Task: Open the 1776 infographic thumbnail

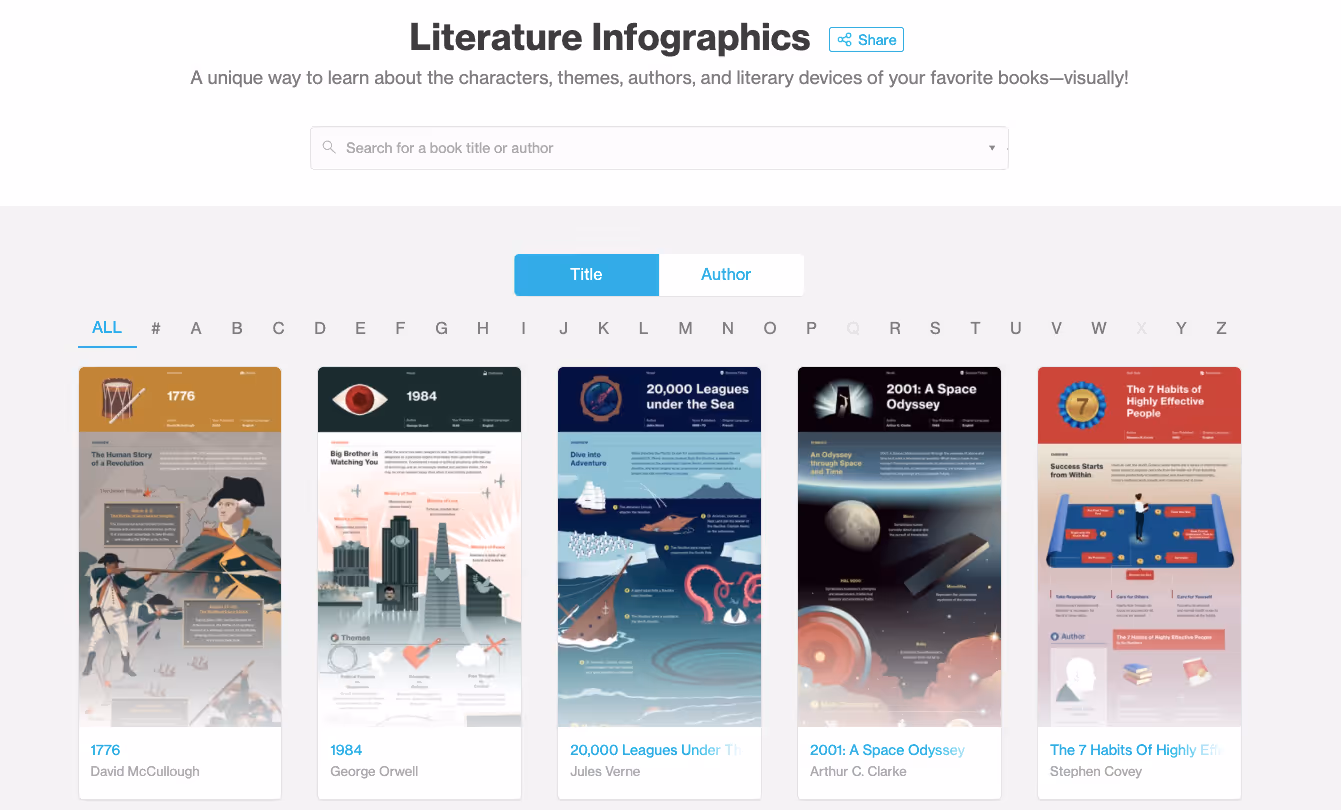Action: click(x=180, y=546)
